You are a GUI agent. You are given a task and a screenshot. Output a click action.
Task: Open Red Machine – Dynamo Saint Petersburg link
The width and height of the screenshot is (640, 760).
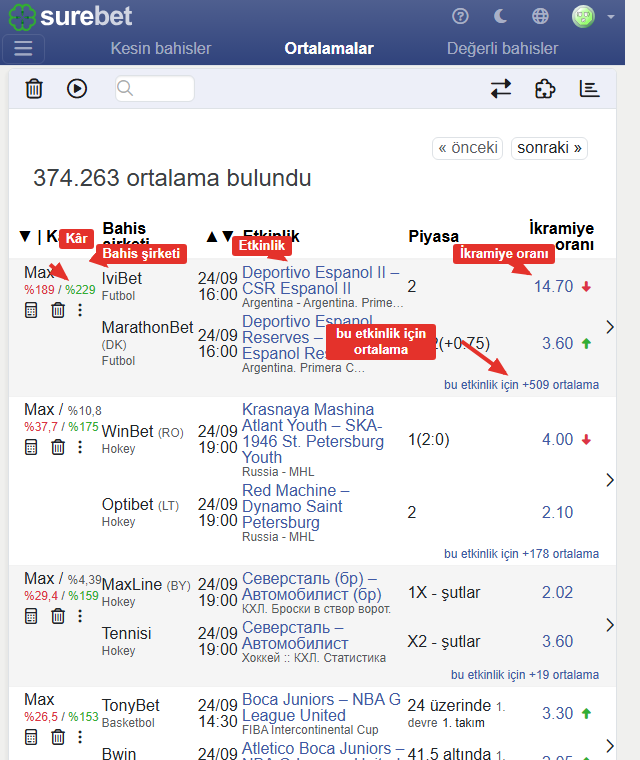pyautogui.click(x=296, y=506)
